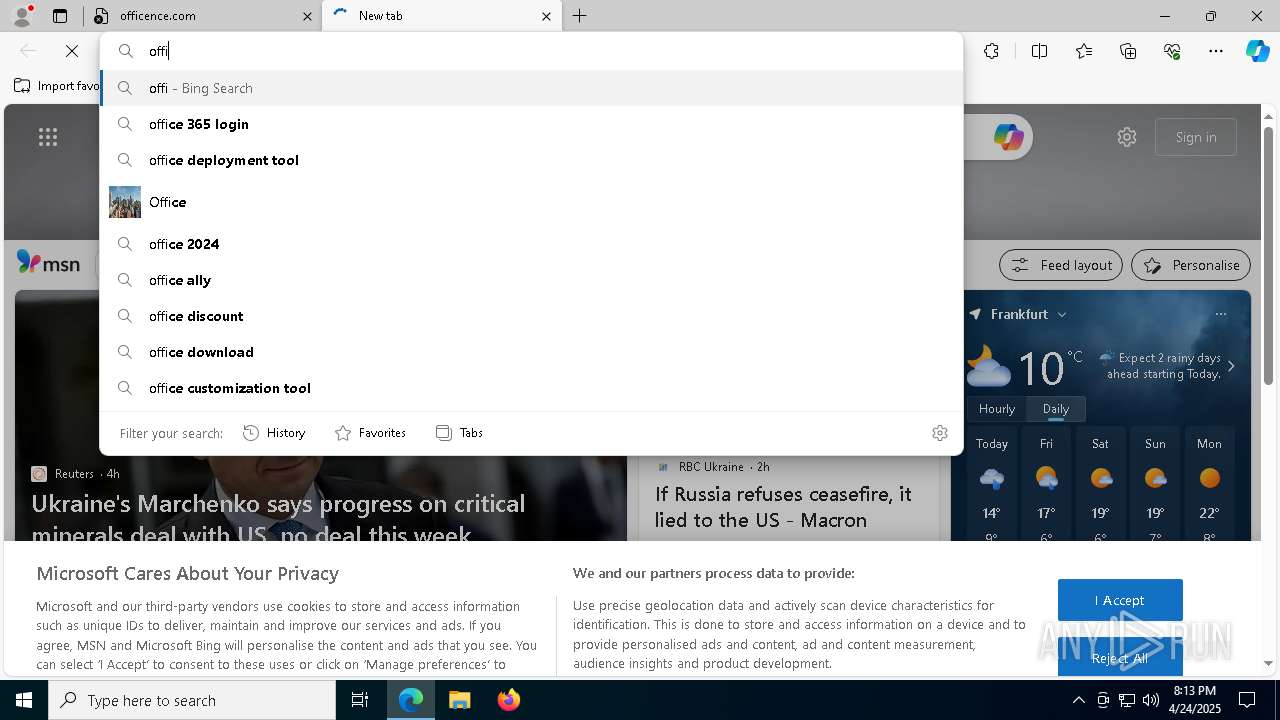Accept cookies with I Accept button

pos(1120,600)
